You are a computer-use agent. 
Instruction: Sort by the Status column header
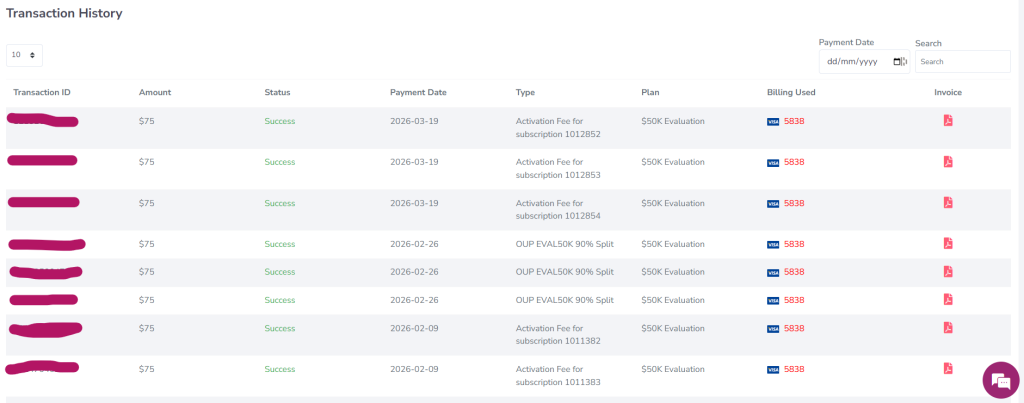click(278, 92)
